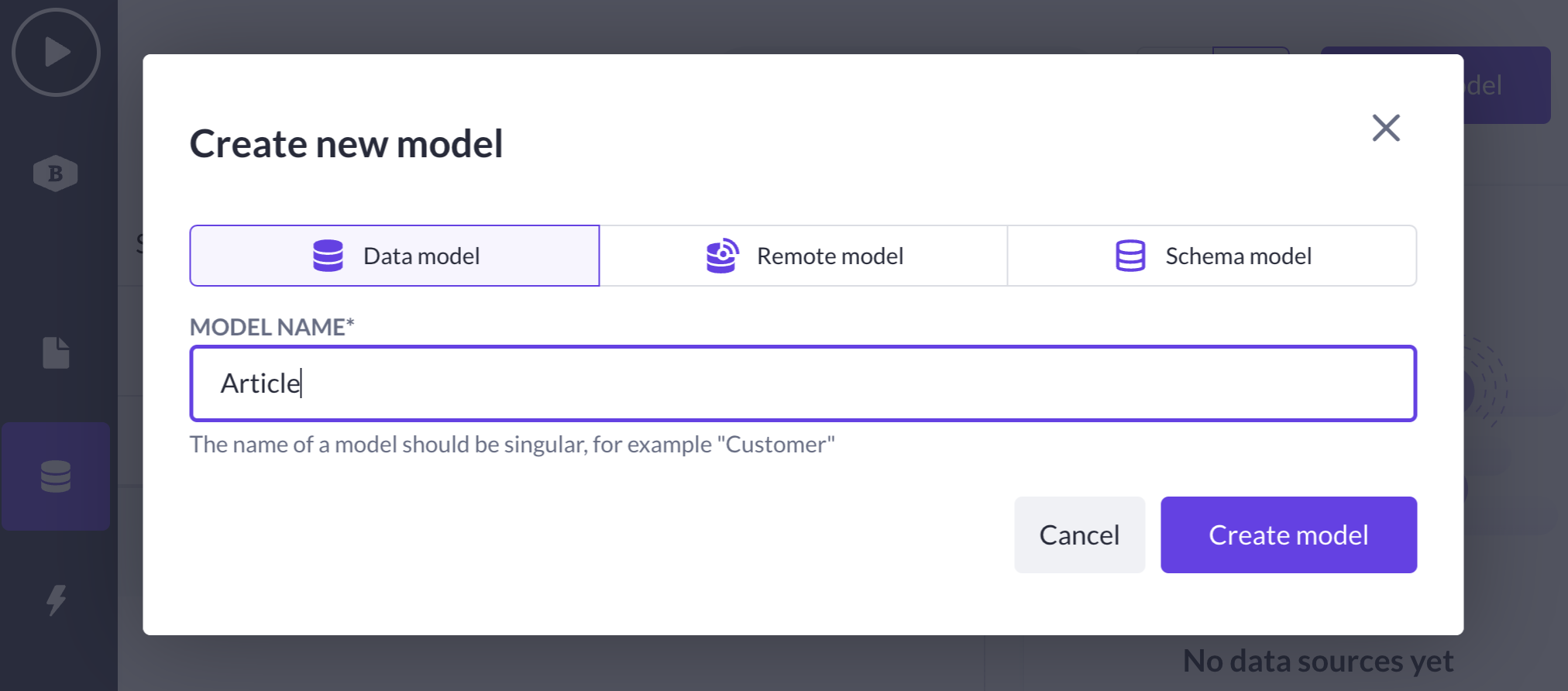Click on the word Article in the field
This screenshot has height=691, width=1568.
pyautogui.click(x=260, y=383)
